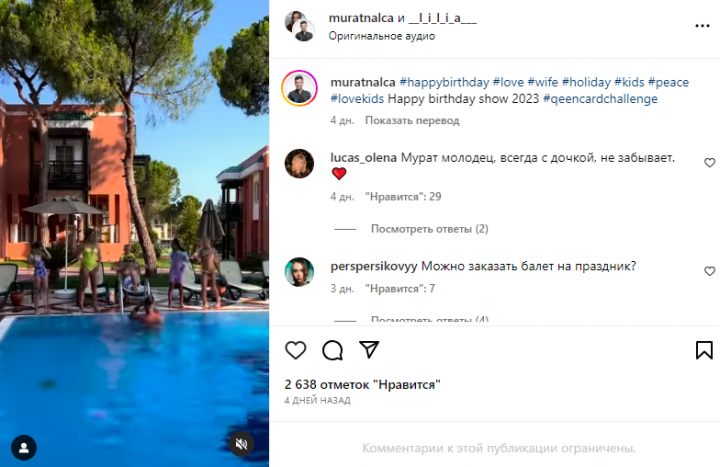Image resolution: width=720 pixels, height=467 pixels.
Task: View lucas_olena's profile avatar
Action: tap(299, 163)
